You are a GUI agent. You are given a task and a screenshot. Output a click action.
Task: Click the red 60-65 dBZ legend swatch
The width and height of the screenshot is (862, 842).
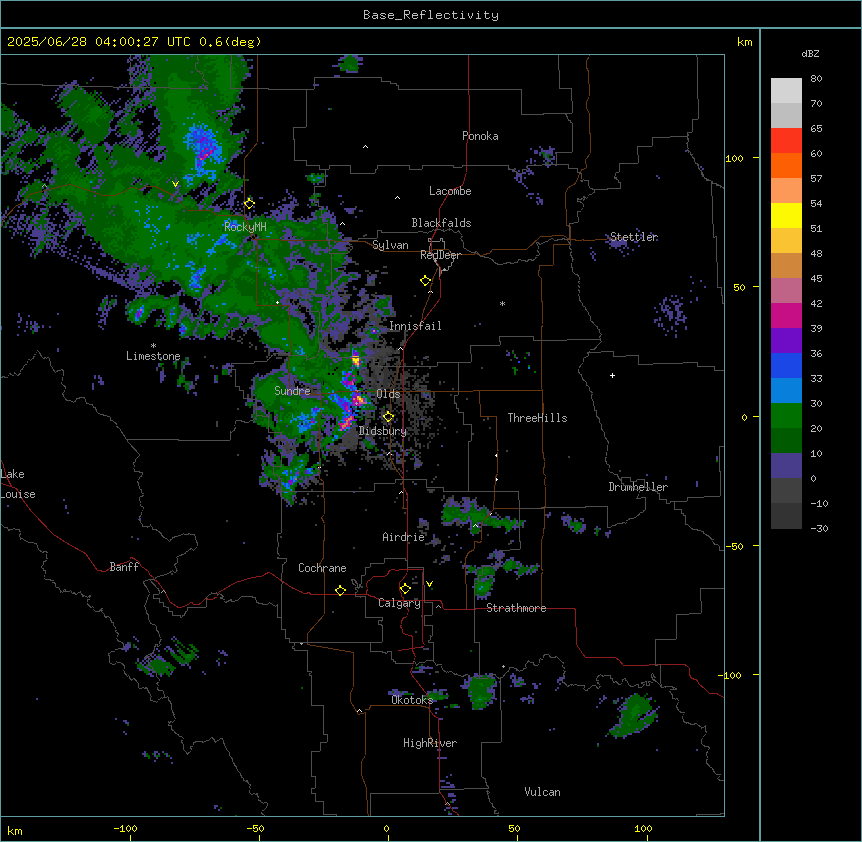(786, 141)
